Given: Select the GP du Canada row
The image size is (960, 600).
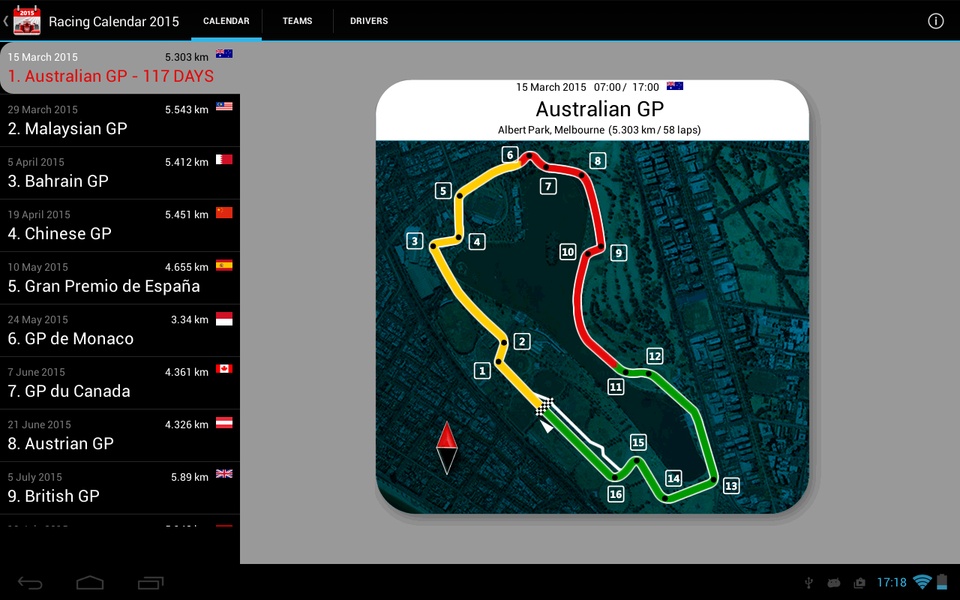Looking at the screenshot, I should (x=120, y=383).
